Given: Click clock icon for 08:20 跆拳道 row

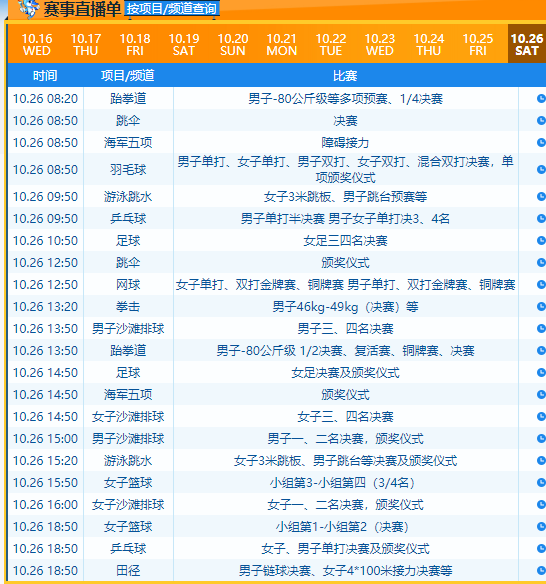Looking at the screenshot, I should (x=541, y=98).
